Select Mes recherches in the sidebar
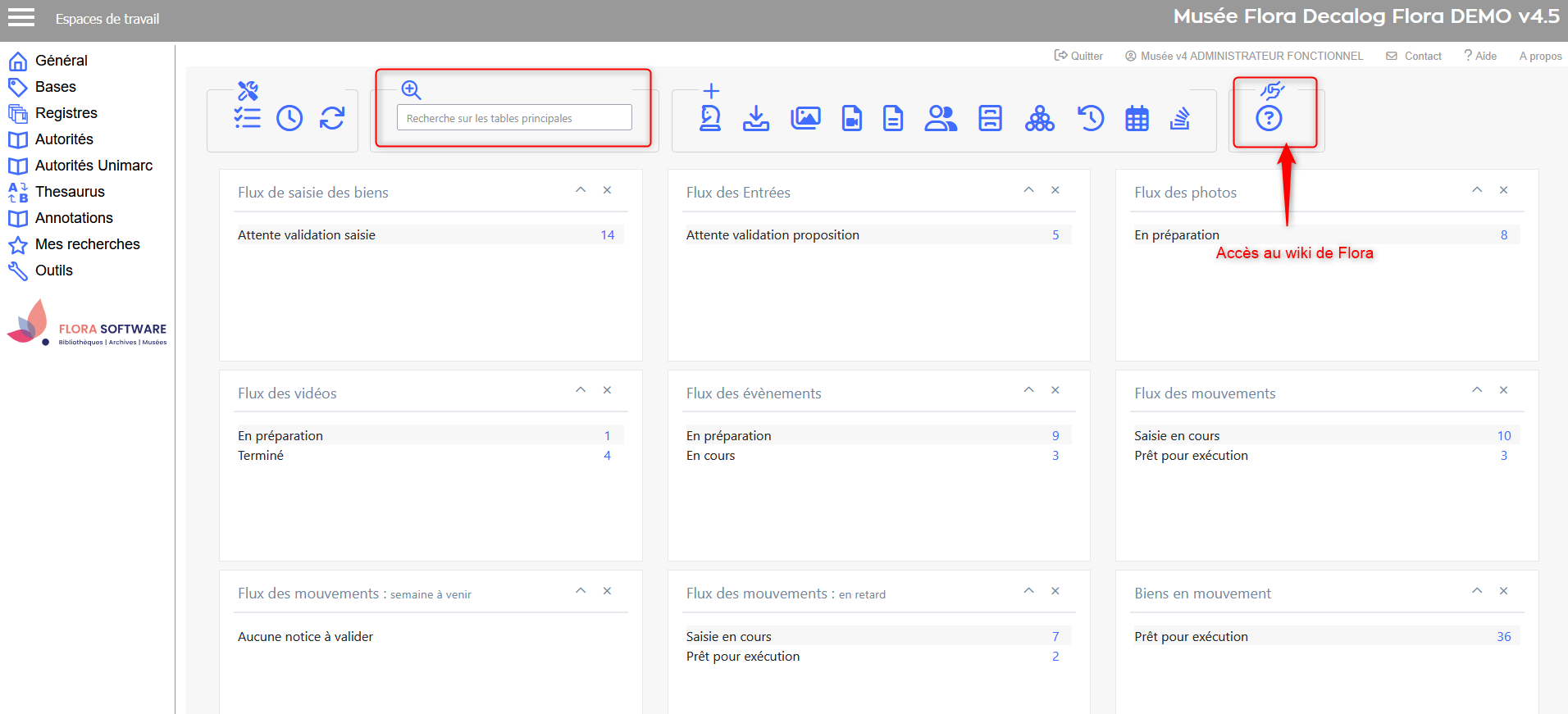 [87, 244]
